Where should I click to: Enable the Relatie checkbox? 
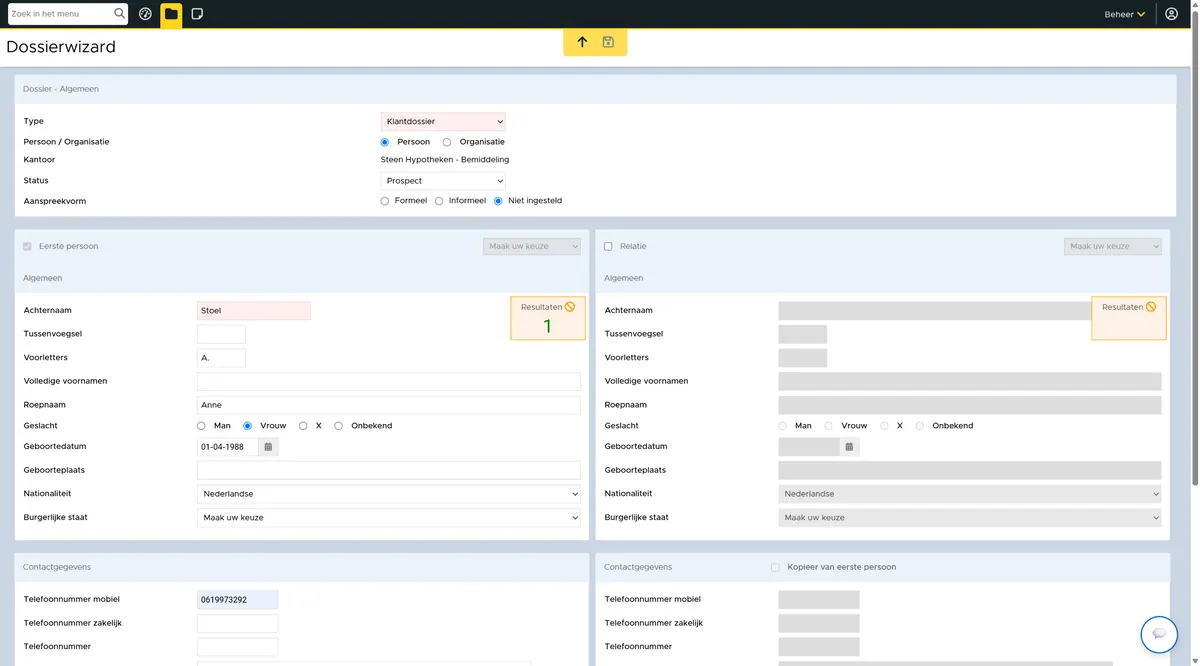pyautogui.click(x=608, y=246)
